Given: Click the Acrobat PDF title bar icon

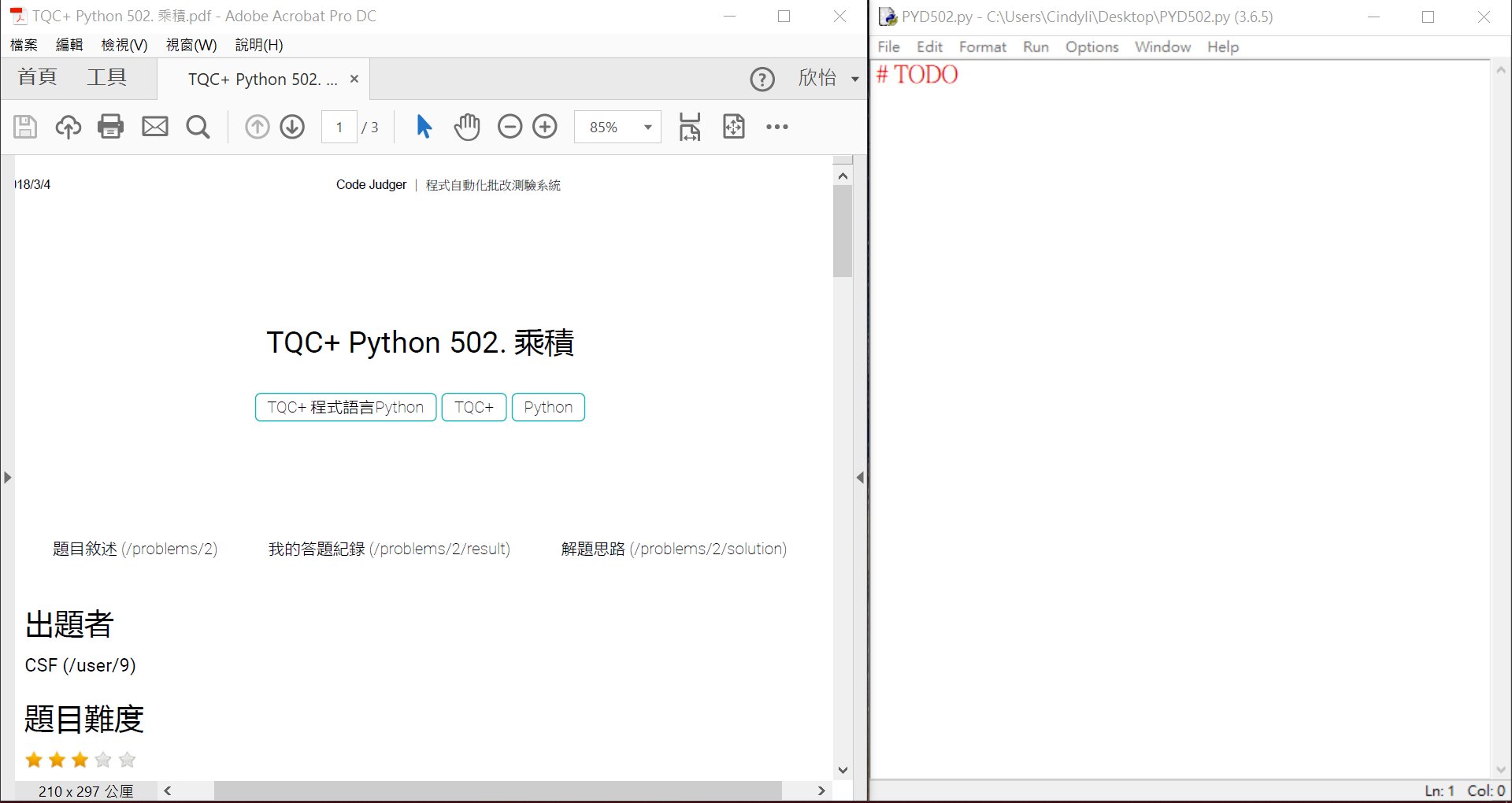Looking at the screenshot, I should tap(17, 16).
